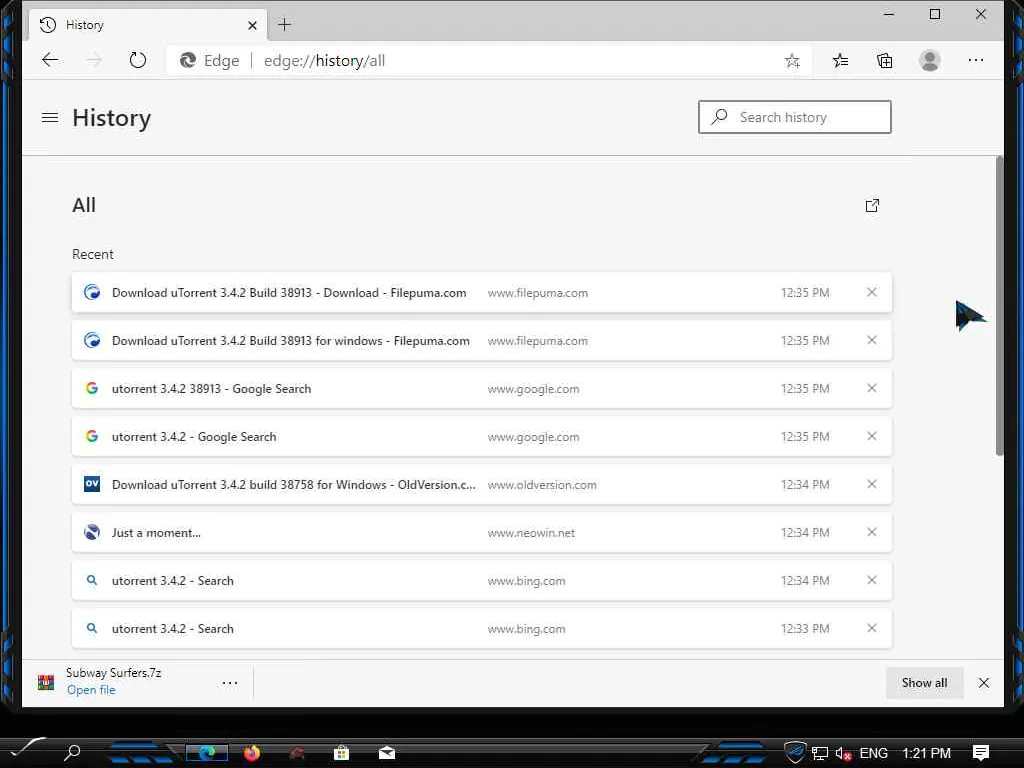
Task: Click the Subway Surfers.7z archive file icon
Action: (x=46, y=682)
